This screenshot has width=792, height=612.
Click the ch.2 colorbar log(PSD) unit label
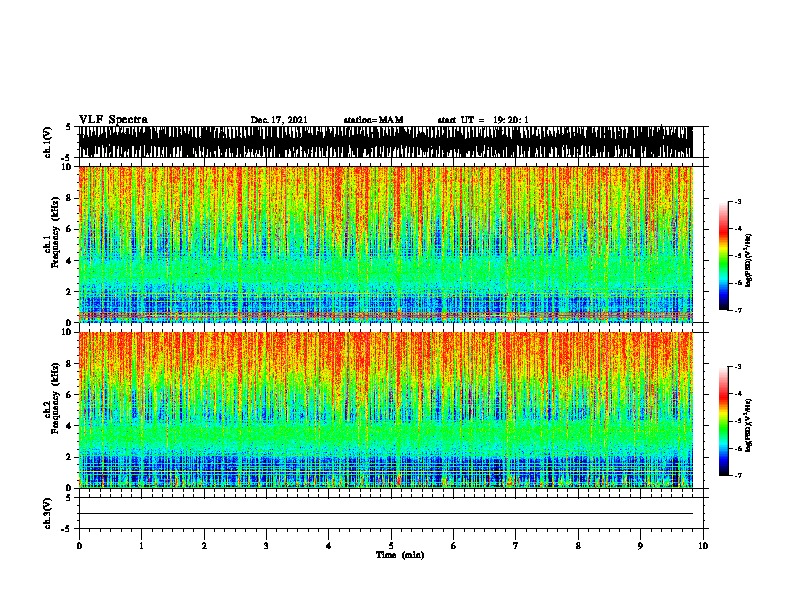(x=749, y=425)
